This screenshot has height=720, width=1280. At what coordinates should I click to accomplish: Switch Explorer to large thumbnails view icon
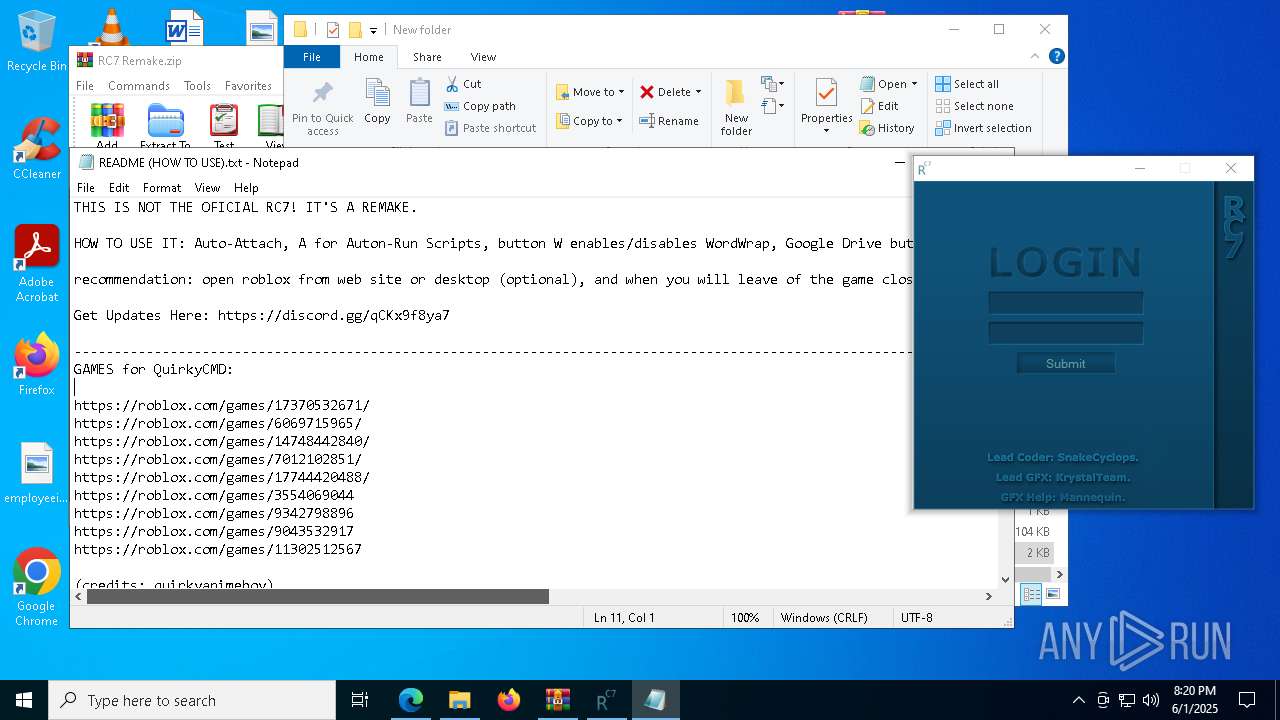1052,594
